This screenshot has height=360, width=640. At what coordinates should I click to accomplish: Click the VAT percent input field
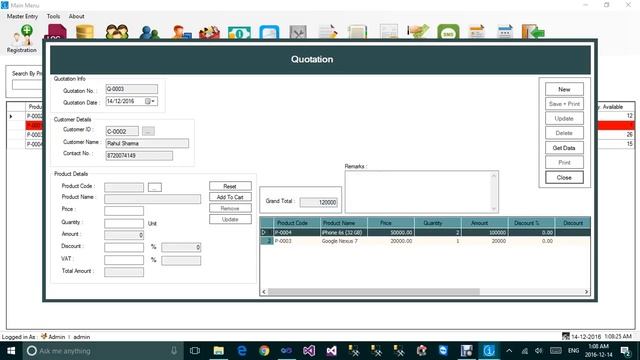(x=124, y=260)
